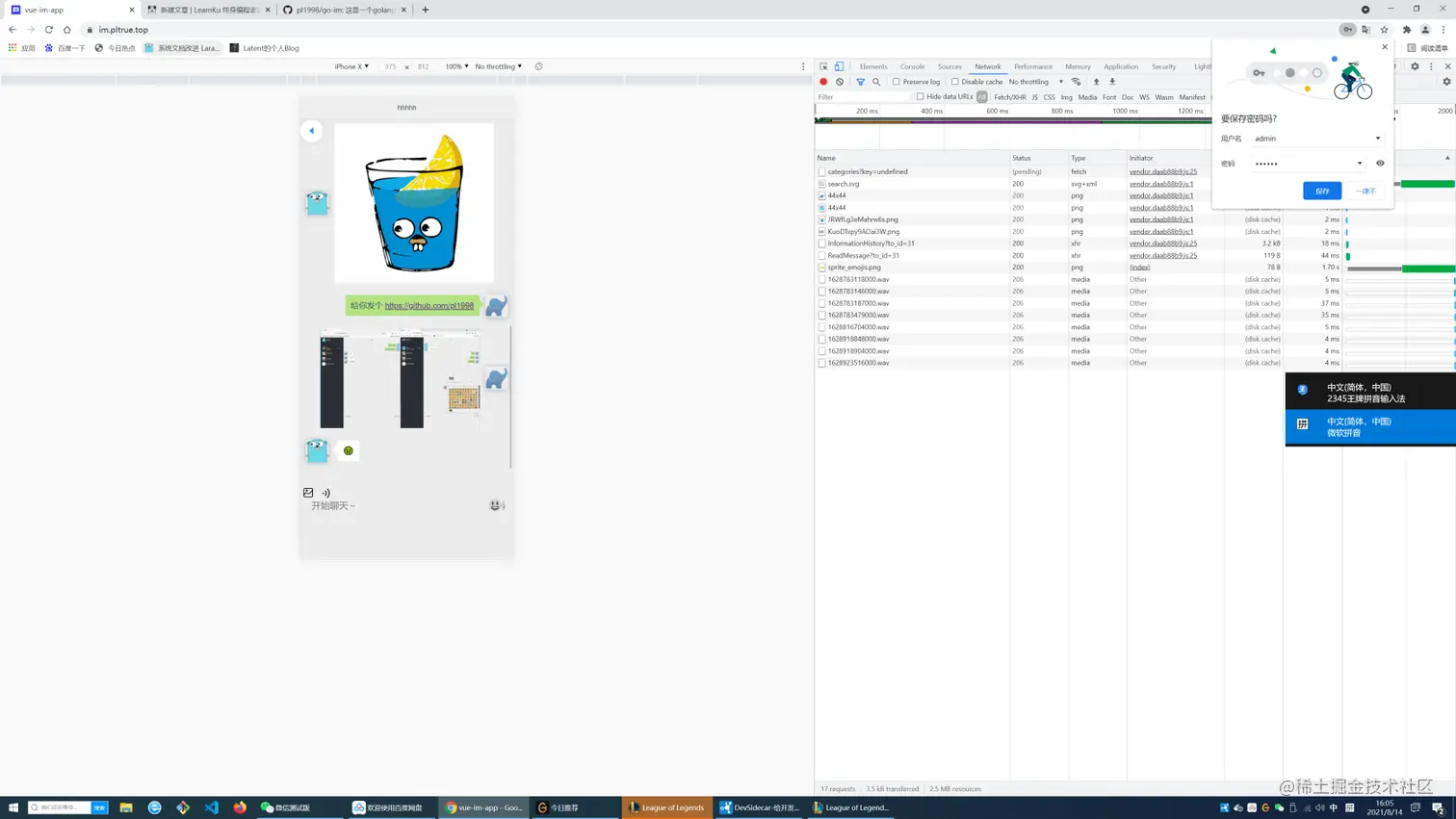Open VS Code from the taskbar
Viewport: 1456px width, 819px height.
[x=212, y=807]
